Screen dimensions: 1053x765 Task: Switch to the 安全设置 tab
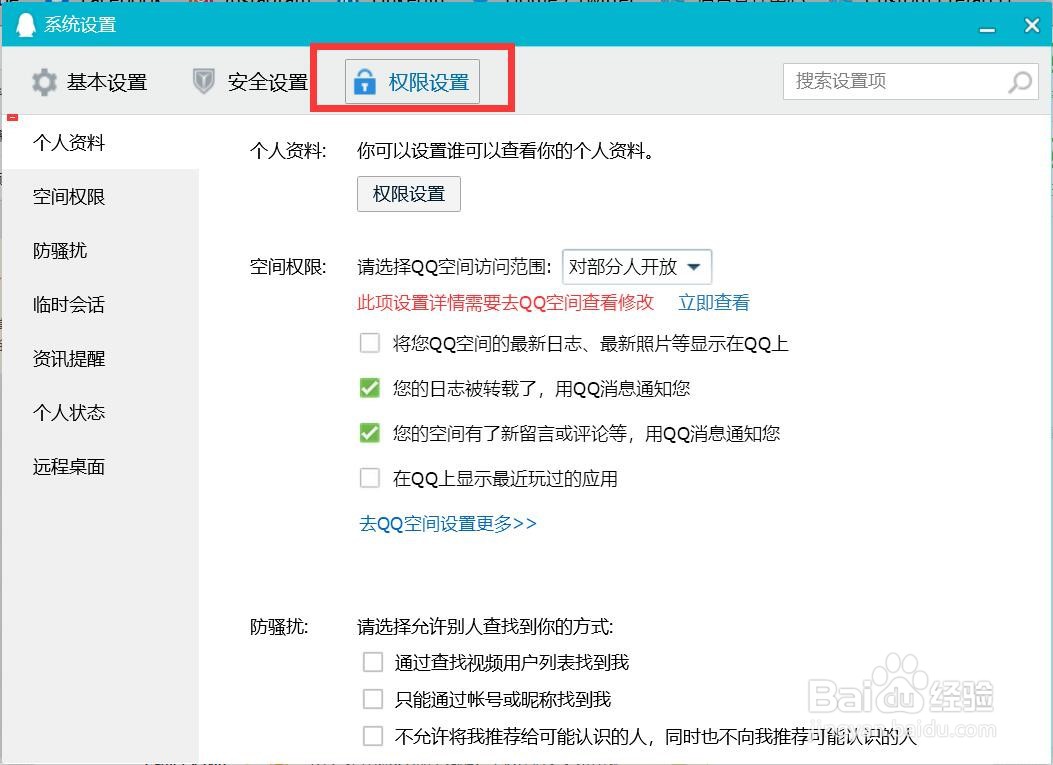pos(250,82)
